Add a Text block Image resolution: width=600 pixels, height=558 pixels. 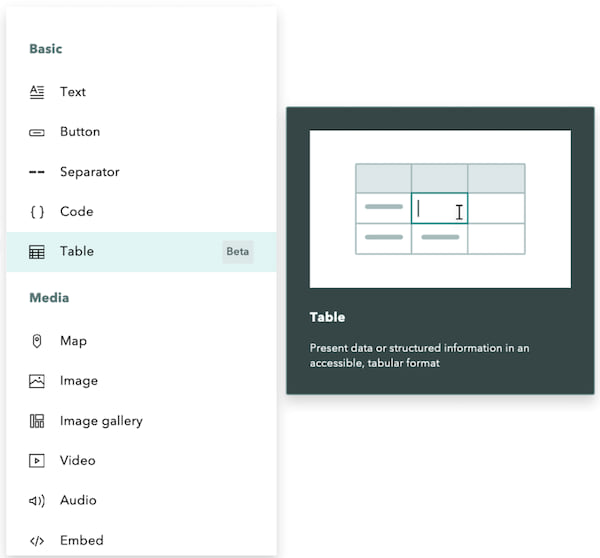pyautogui.click(x=141, y=92)
